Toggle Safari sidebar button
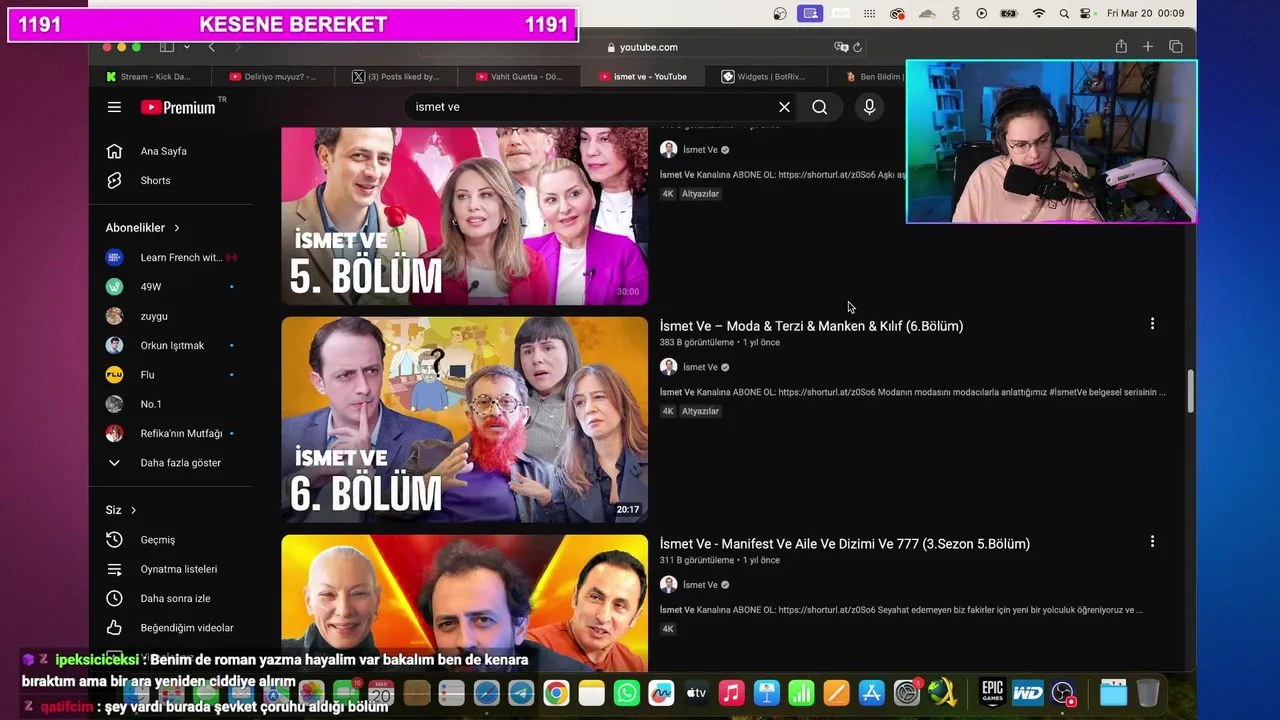1280x720 pixels. (x=167, y=47)
